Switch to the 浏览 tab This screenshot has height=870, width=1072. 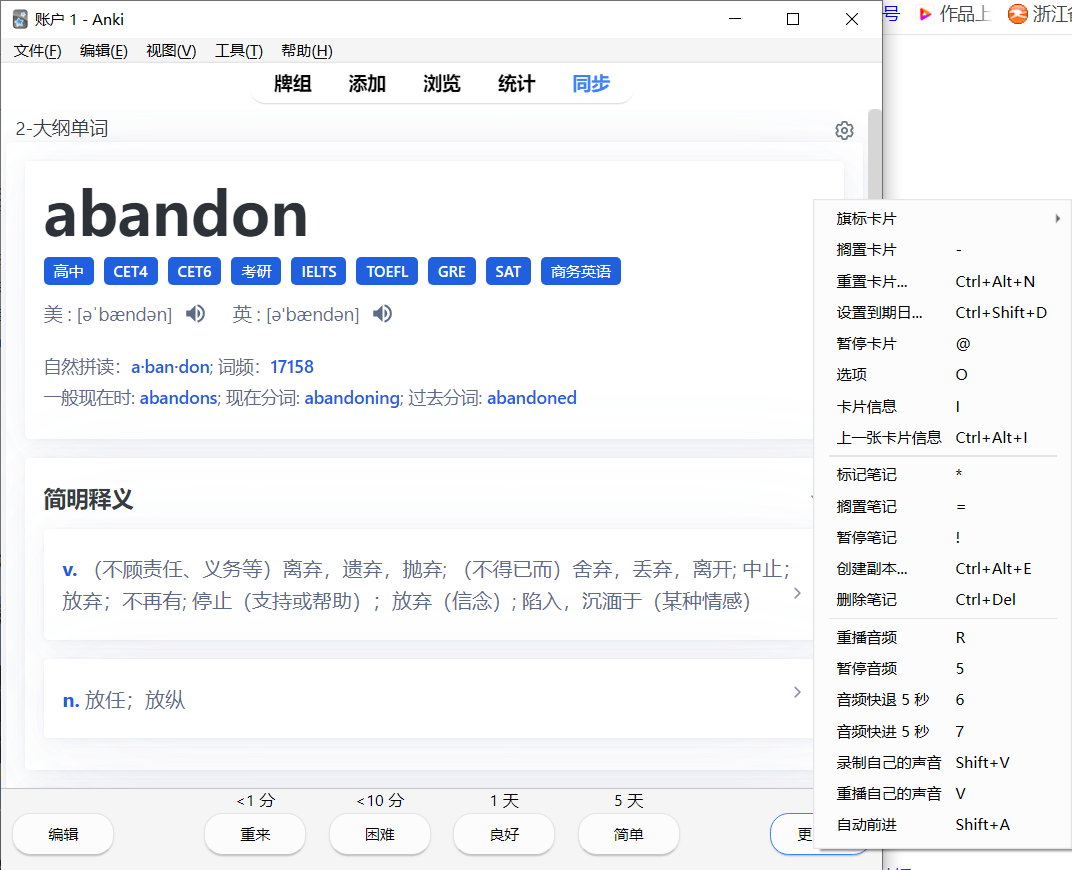pyautogui.click(x=441, y=84)
